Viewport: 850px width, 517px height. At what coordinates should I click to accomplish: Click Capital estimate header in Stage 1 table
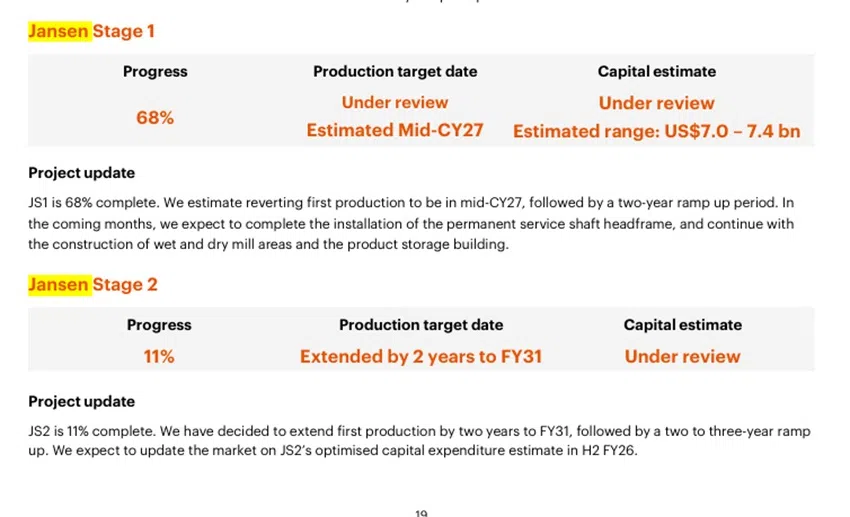pyautogui.click(x=656, y=71)
